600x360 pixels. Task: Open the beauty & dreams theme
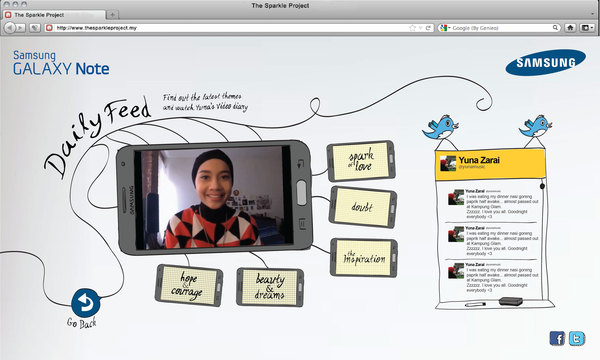point(270,287)
